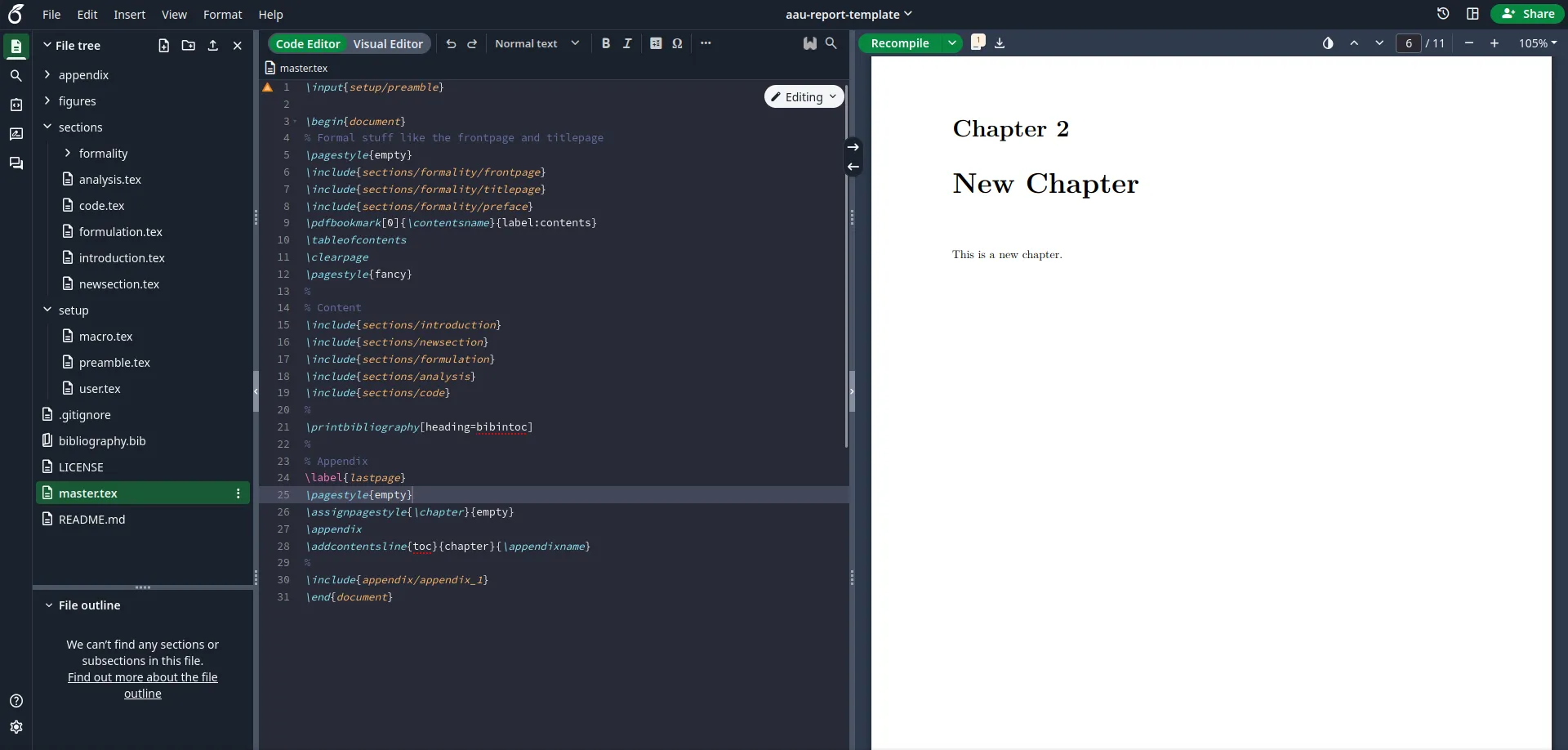
Task: Click the PDF page number field
Action: point(1410,43)
